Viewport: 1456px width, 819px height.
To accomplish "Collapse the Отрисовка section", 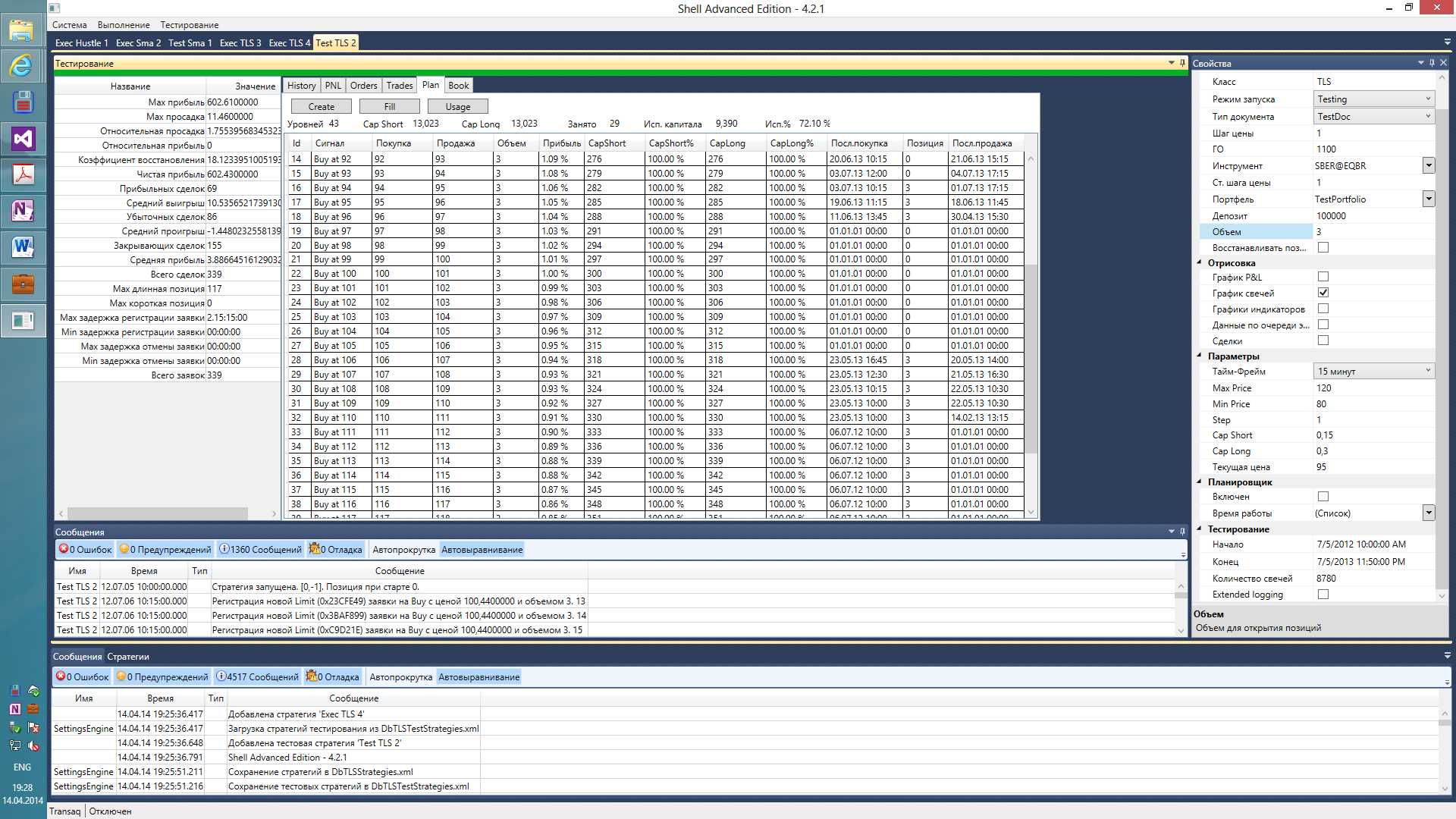I will pos(1200,262).
